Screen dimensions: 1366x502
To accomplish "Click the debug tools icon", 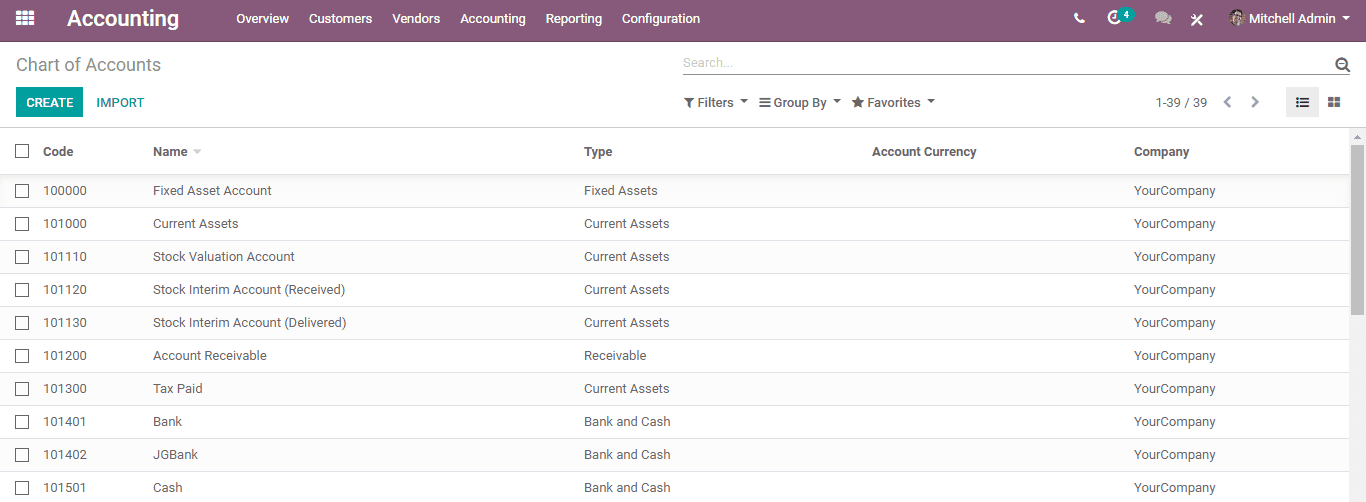I will coord(1197,19).
